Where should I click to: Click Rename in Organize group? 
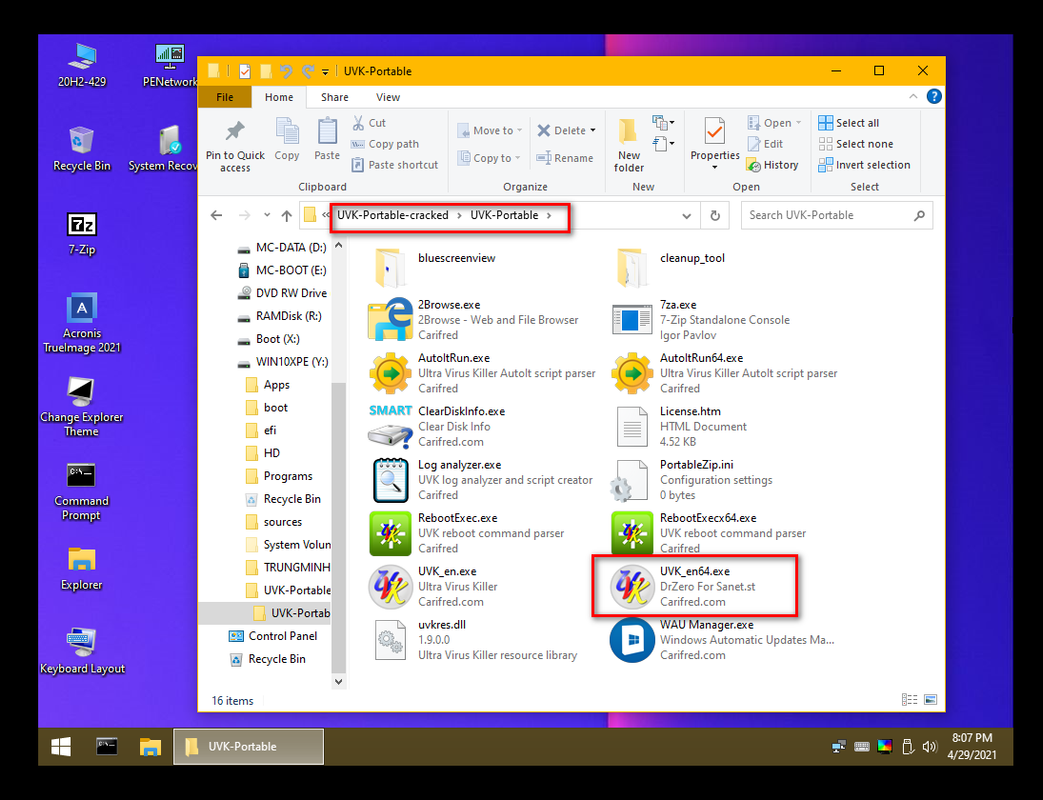pyautogui.click(x=565, y=158)
